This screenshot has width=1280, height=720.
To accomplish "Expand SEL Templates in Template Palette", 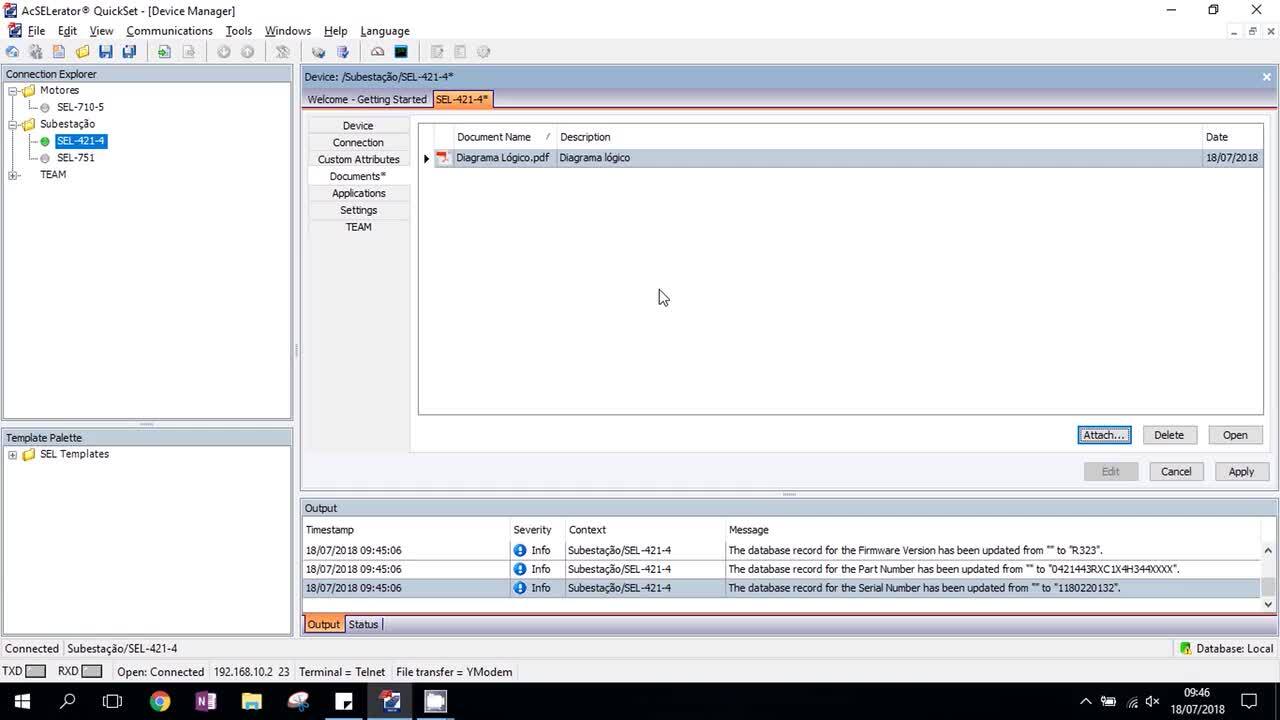I will pos(13,455).
